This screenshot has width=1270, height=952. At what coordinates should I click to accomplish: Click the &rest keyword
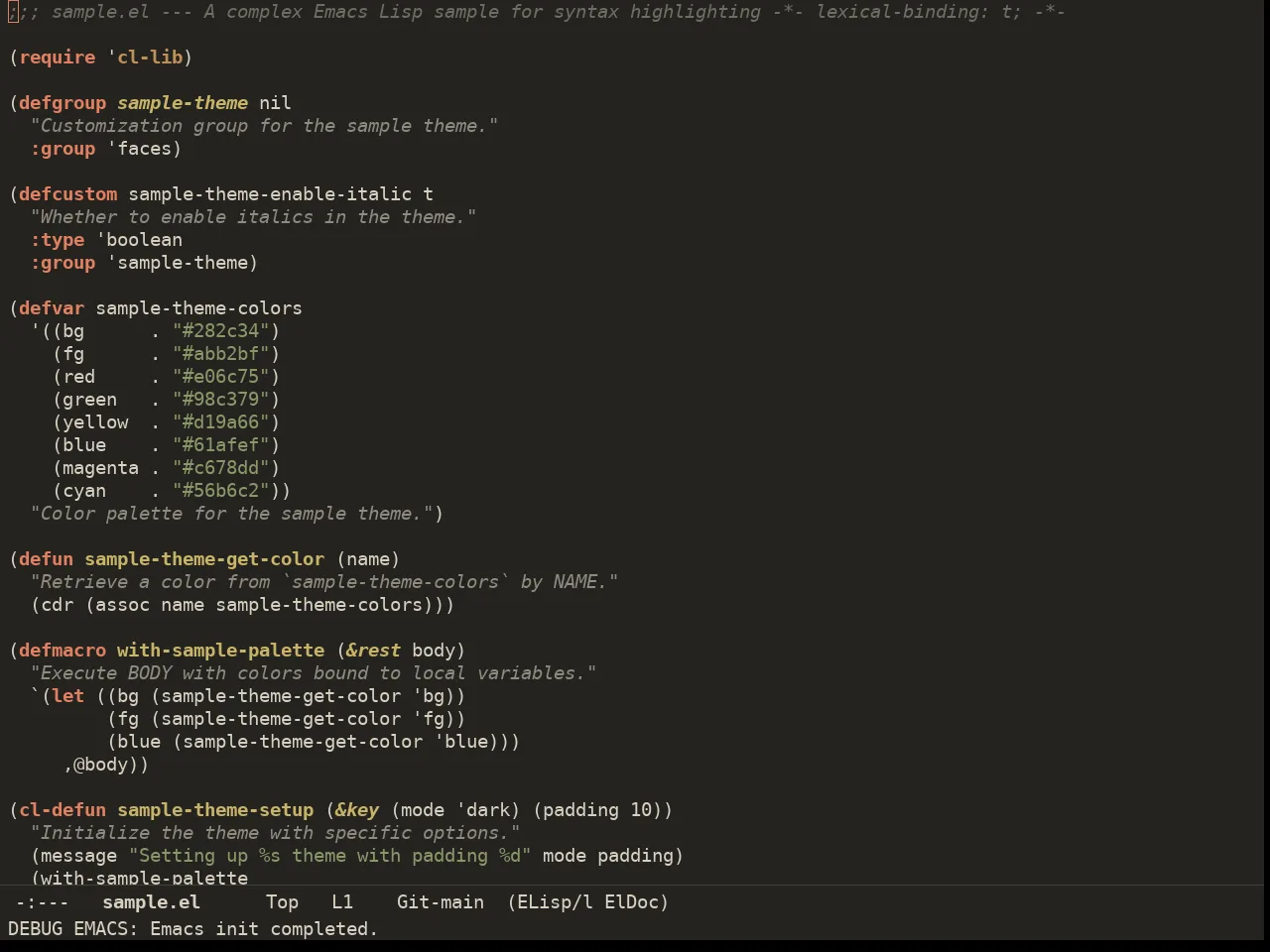pyautogui.click(x=373, y=651)
